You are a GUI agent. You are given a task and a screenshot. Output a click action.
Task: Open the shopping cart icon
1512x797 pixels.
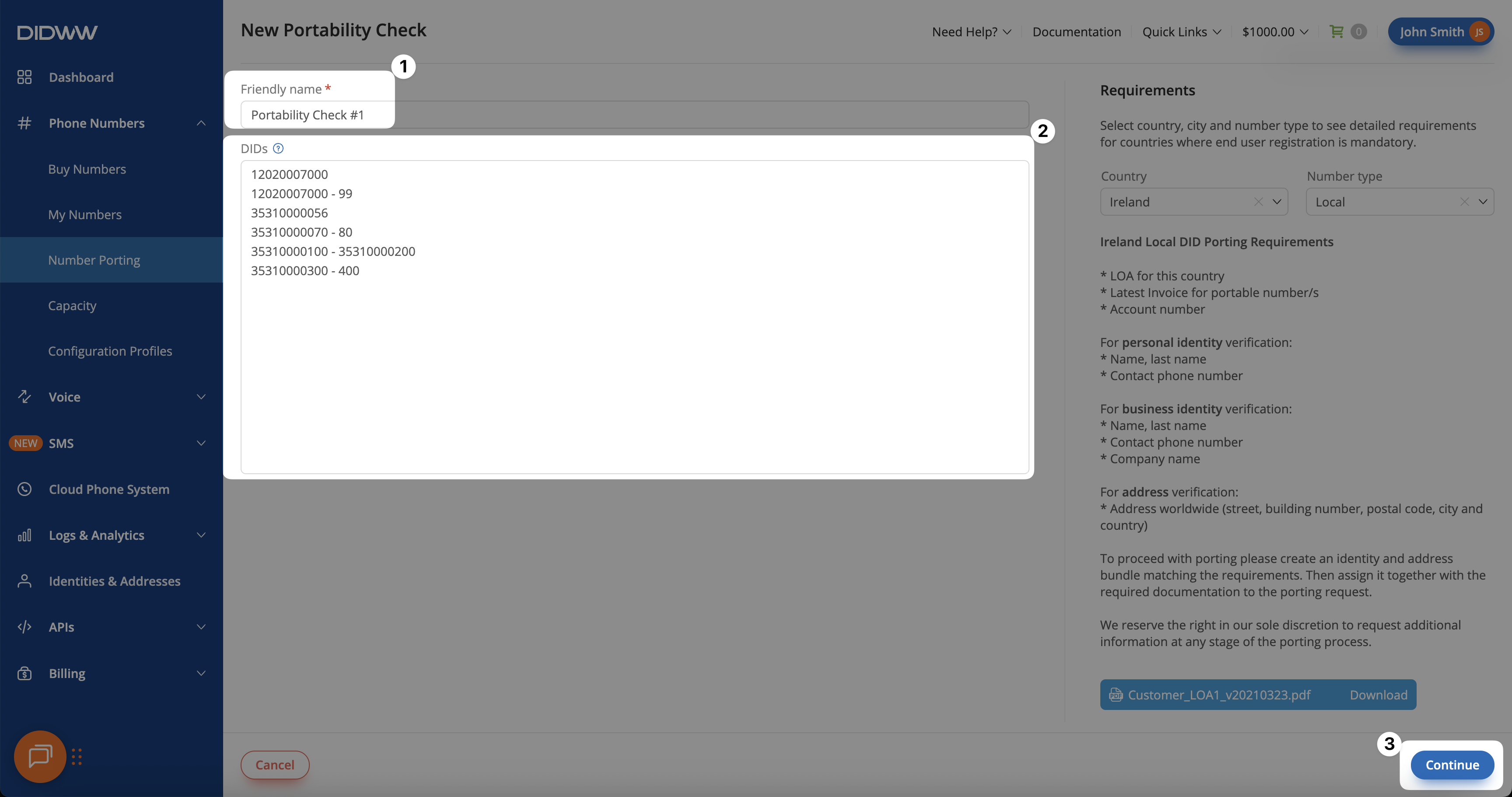1337,31
